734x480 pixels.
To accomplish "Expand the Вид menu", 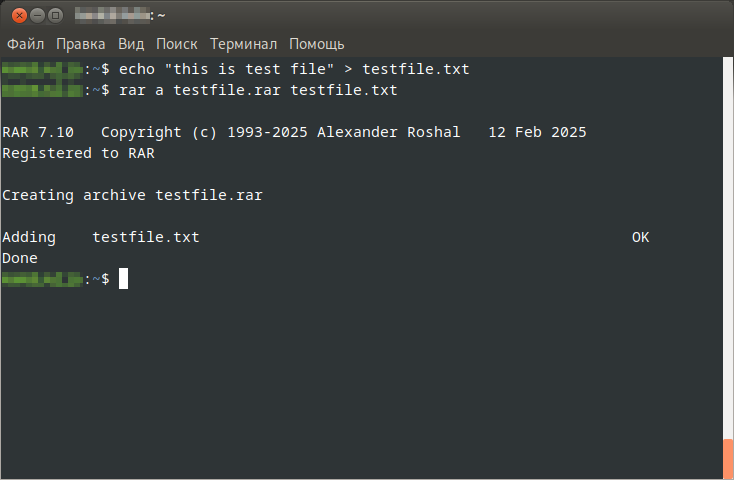I will 131,44.
